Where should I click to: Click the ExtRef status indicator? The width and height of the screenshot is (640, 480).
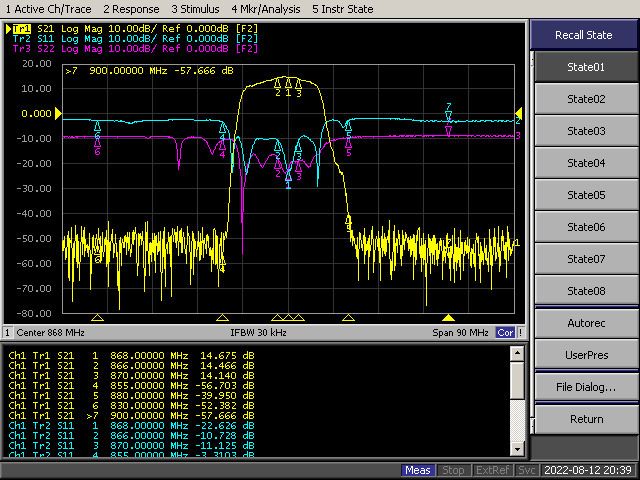click(492, 470)
